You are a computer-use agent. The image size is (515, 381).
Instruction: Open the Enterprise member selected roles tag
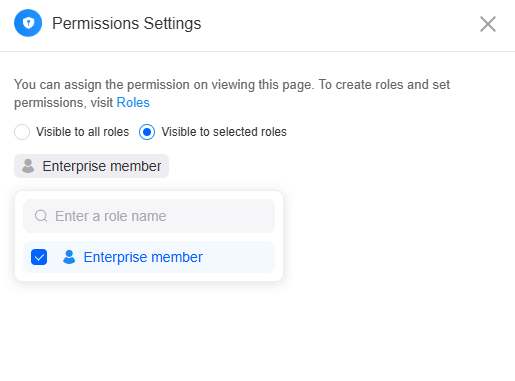click(x=91, y=166)
